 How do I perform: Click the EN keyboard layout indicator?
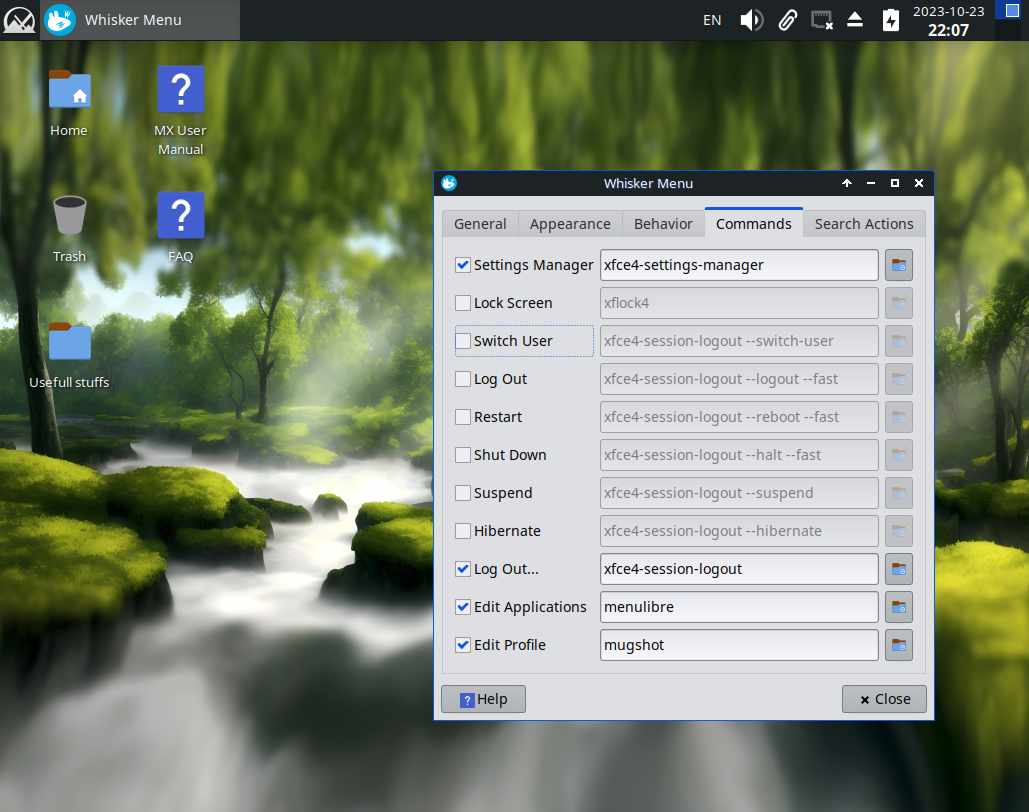pyautogui.click(x=712, y=20)
